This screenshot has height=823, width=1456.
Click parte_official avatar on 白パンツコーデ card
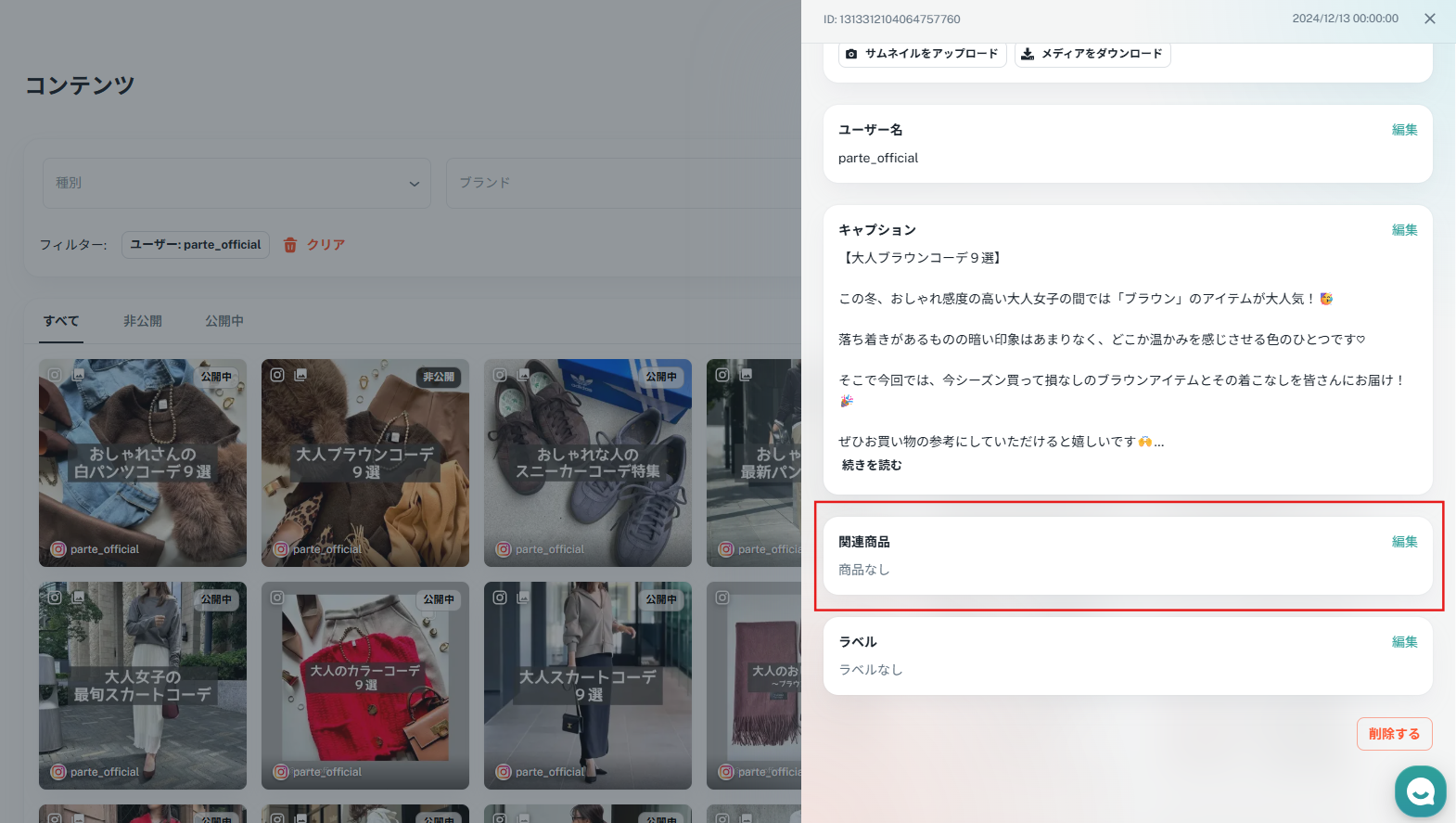(58, 549)
